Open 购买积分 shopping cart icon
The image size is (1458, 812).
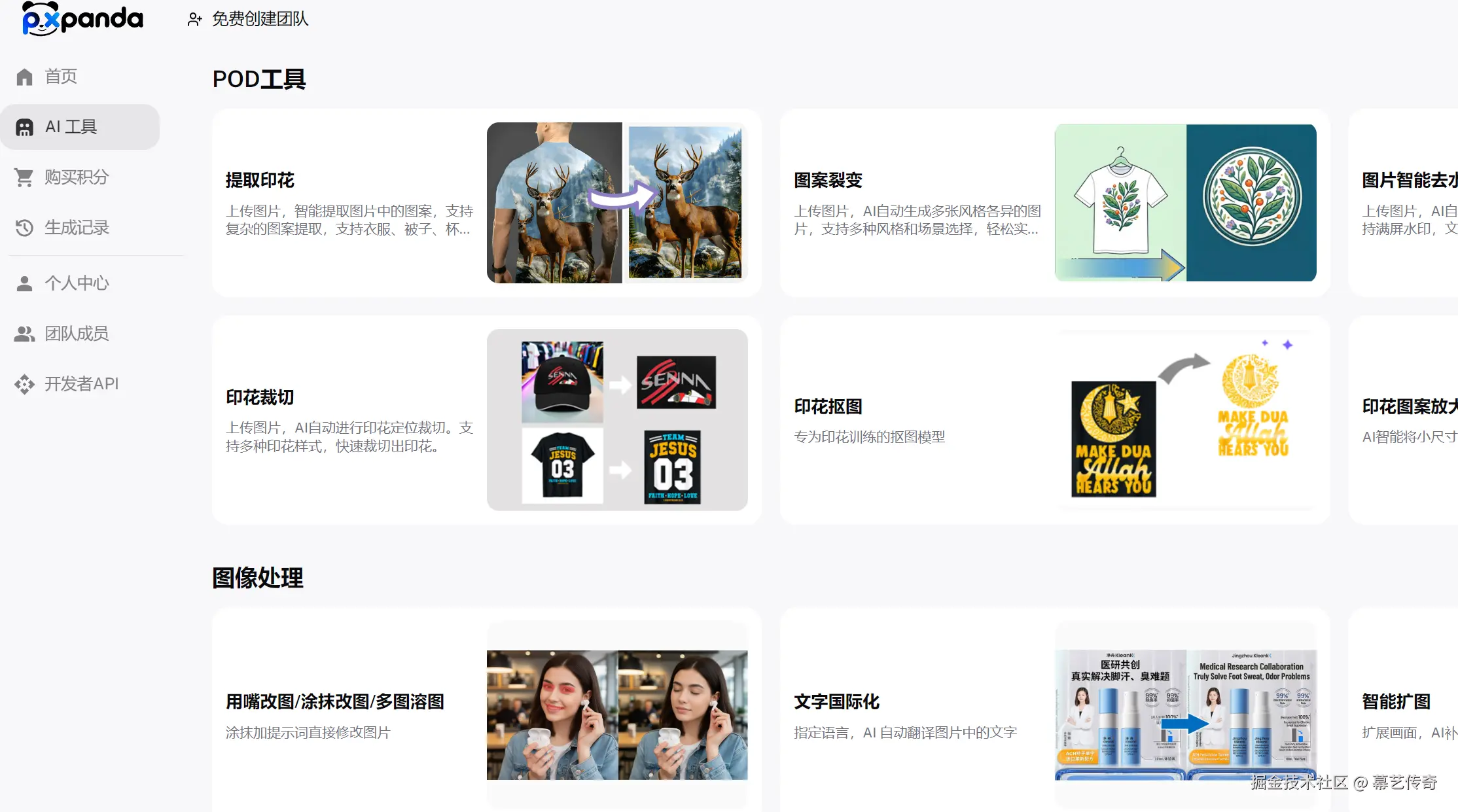(24, 177)
